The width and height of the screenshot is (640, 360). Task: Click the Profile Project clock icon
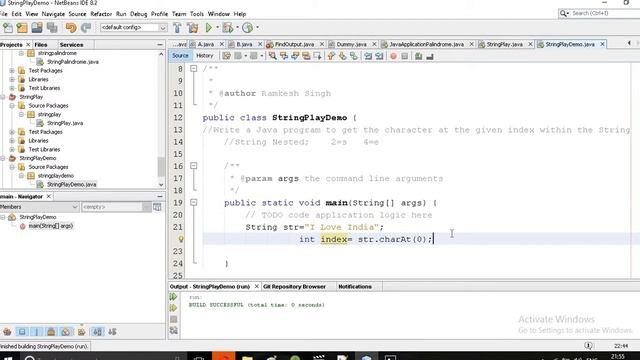pyautogui.click(x=247, y=28)
